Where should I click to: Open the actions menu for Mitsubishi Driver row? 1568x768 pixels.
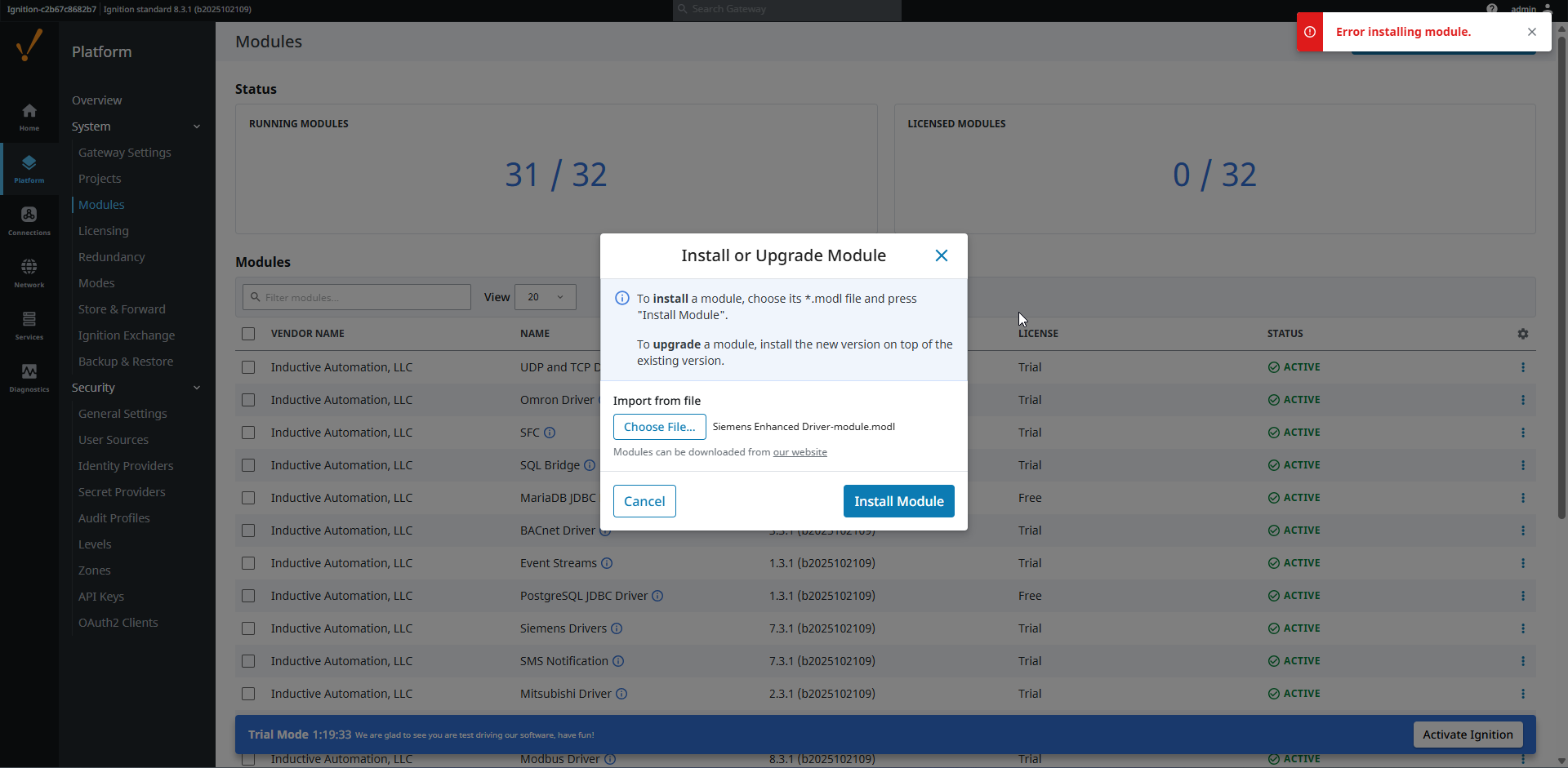[1523, 694]
